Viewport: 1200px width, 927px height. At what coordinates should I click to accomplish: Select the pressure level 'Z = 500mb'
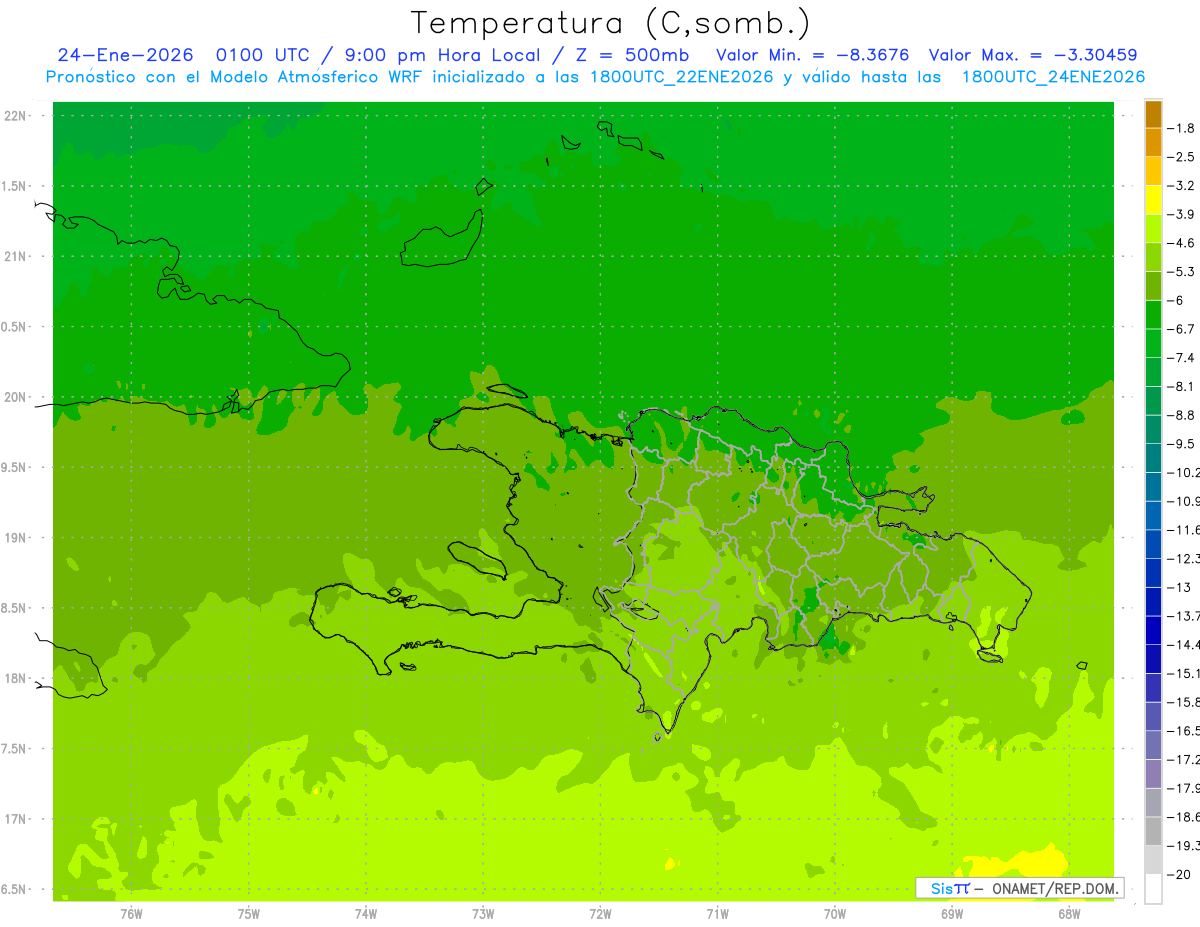point(629,55)
